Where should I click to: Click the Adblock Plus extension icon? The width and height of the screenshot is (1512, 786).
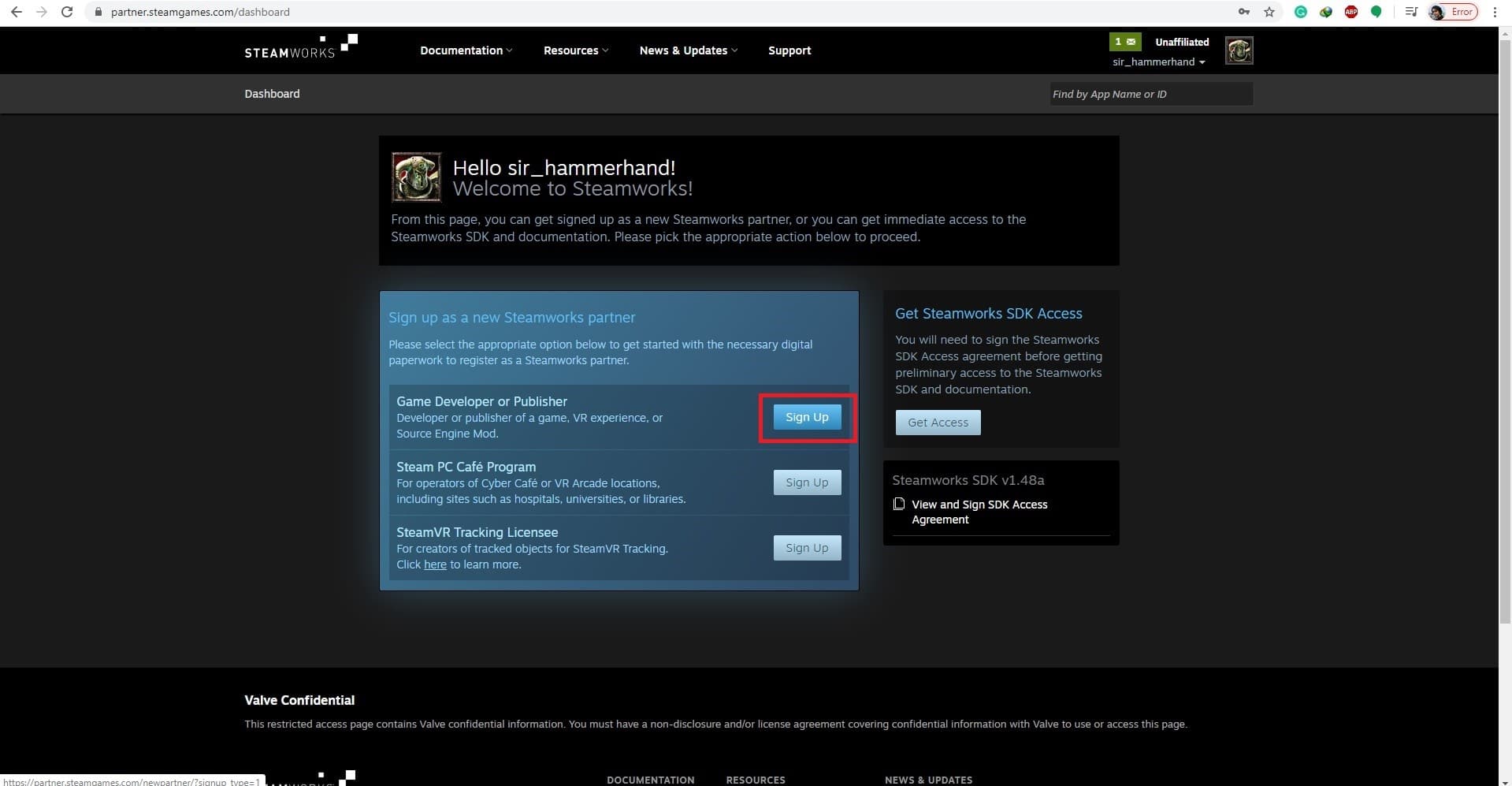point(1350,12)
